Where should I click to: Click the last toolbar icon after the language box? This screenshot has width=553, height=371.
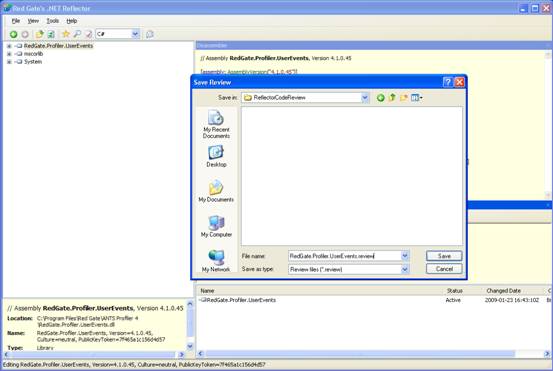click(x=150, y=34)
